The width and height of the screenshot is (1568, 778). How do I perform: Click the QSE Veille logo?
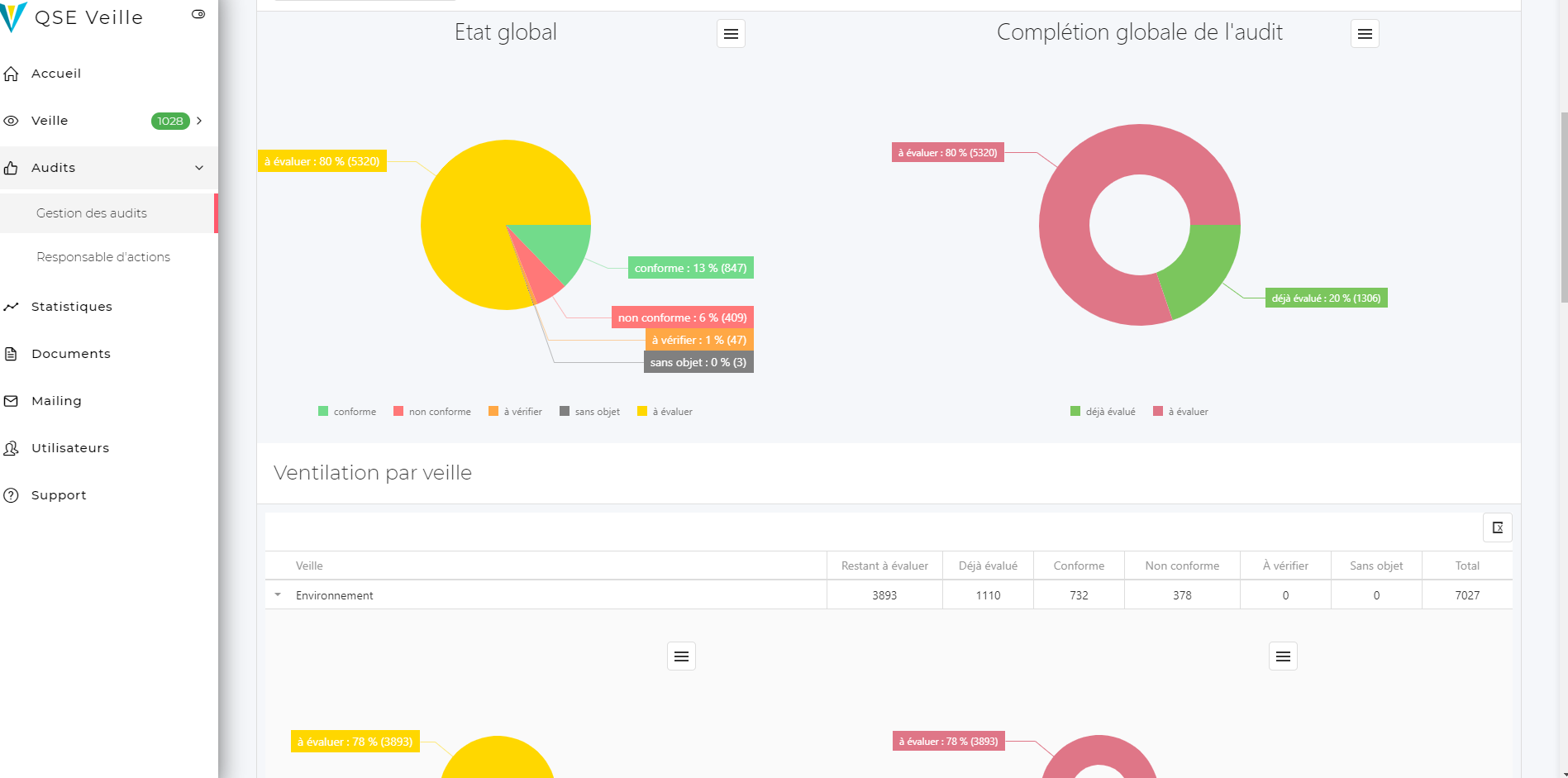pyautogui.click(x=72, y=17)
